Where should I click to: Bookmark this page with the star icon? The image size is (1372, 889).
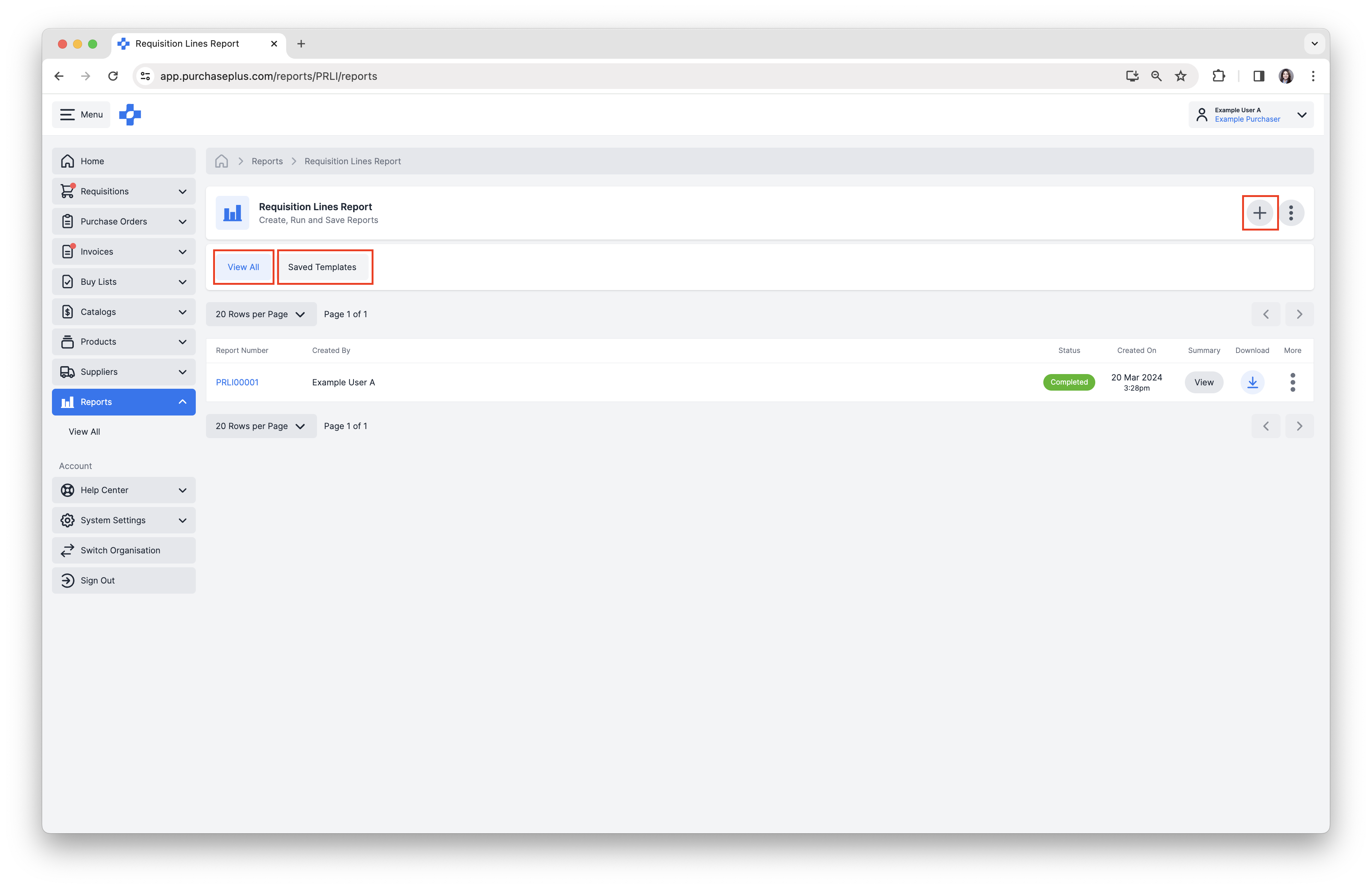tap(1181, 76)
